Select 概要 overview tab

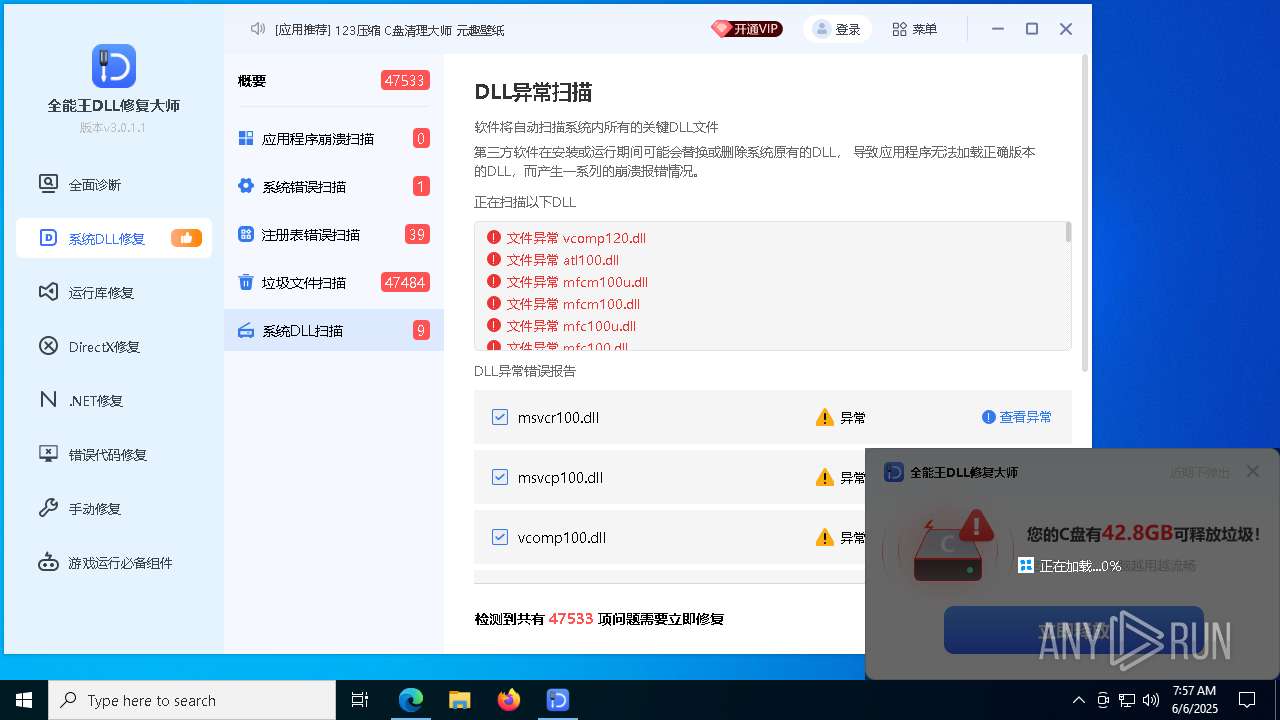(334, 81)
